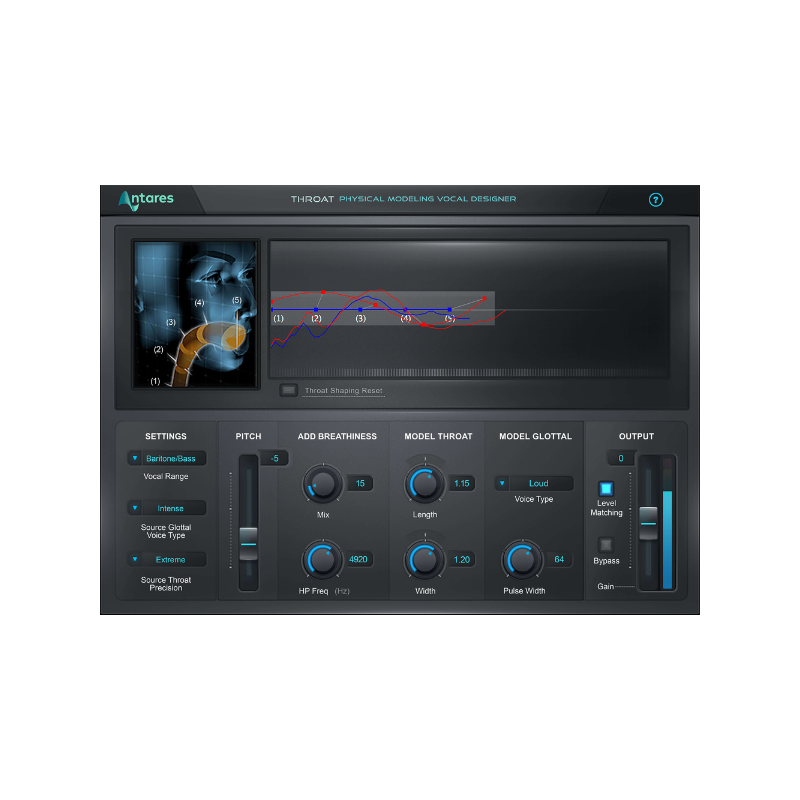Click the Throat Shaping Reset toggle box
This screenshot has width=800, height=800.
pyautogui.click(x=288, y=390)
